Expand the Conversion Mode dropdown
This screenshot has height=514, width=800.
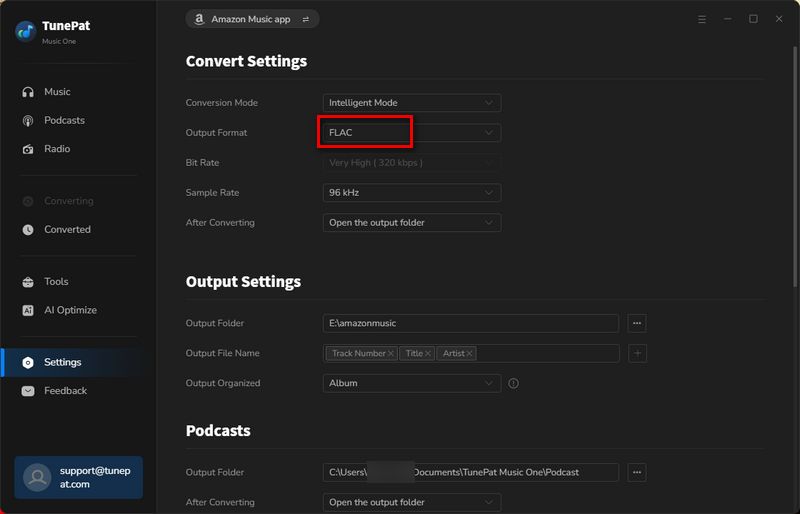click(412, 103)
